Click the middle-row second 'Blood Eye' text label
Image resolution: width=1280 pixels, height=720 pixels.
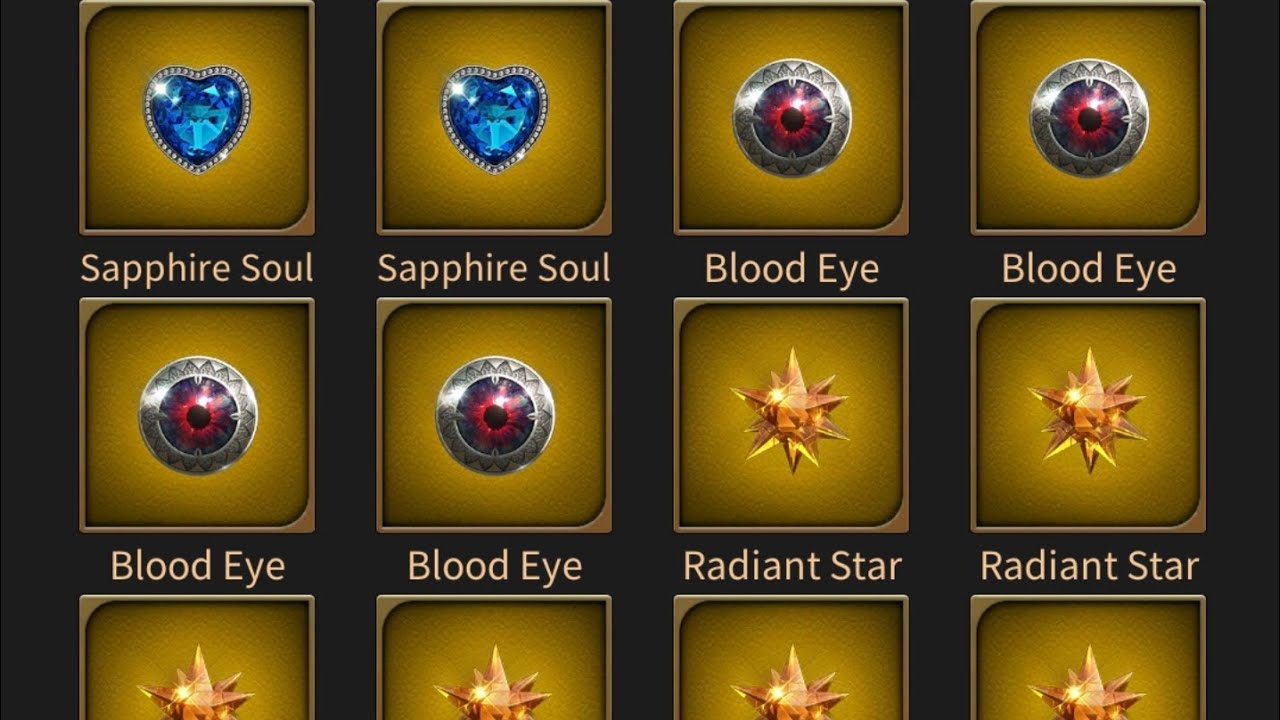point(494,567)
